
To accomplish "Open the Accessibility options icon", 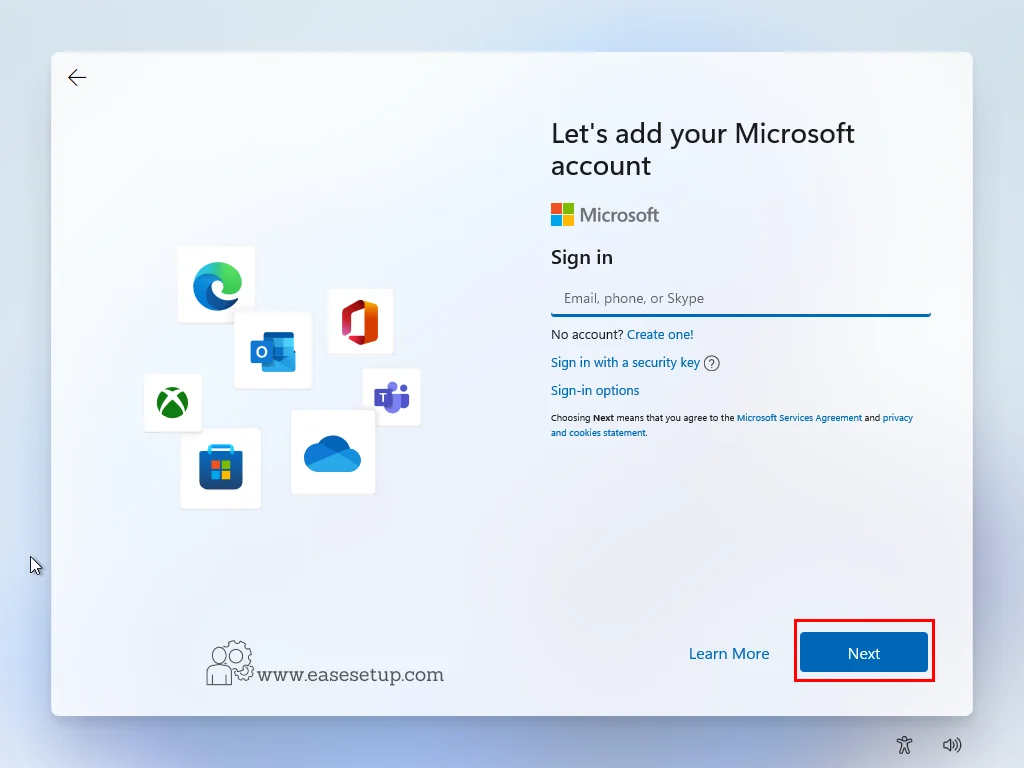I will tap(904, 744).
